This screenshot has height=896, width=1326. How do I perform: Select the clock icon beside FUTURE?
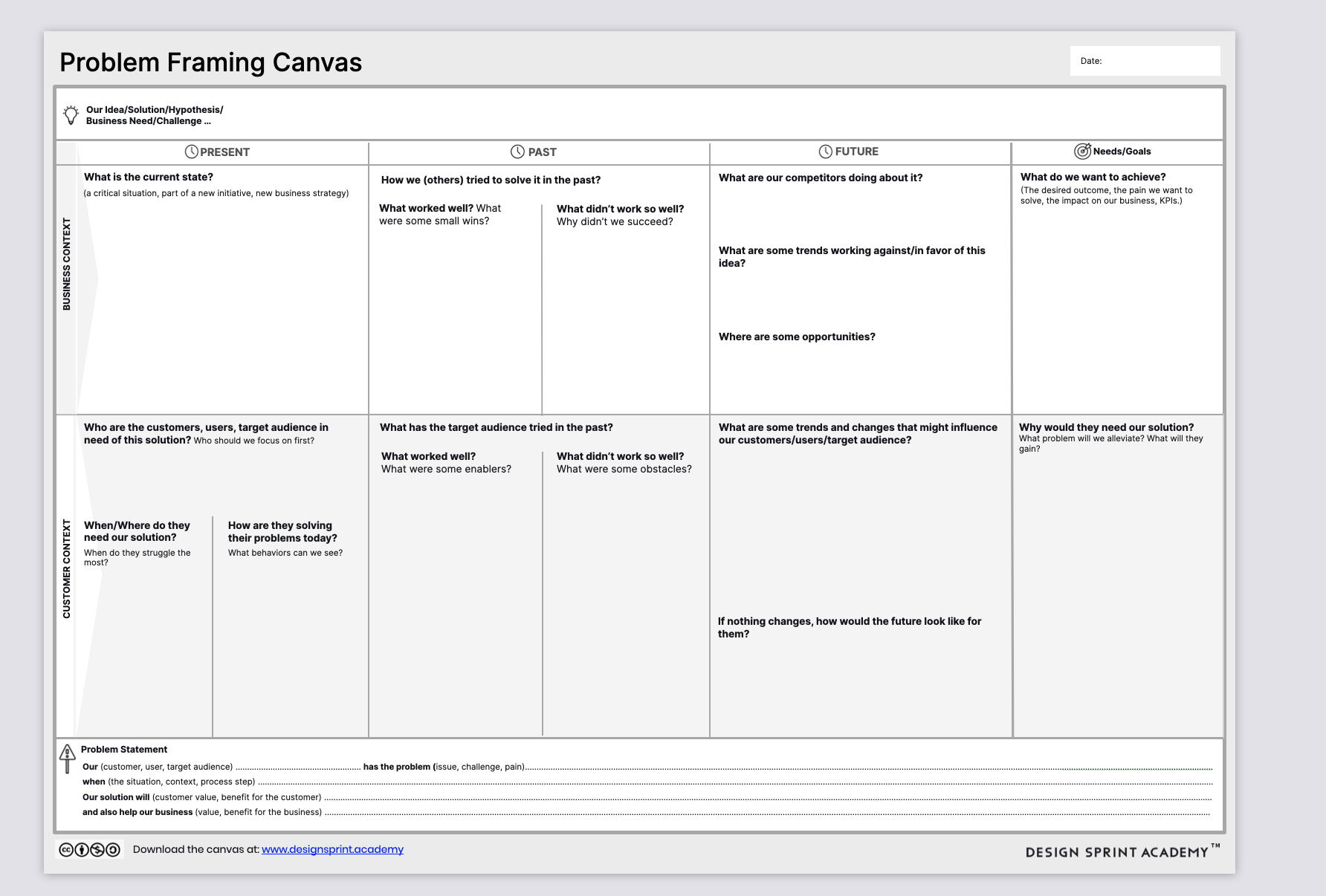[825, 151]
